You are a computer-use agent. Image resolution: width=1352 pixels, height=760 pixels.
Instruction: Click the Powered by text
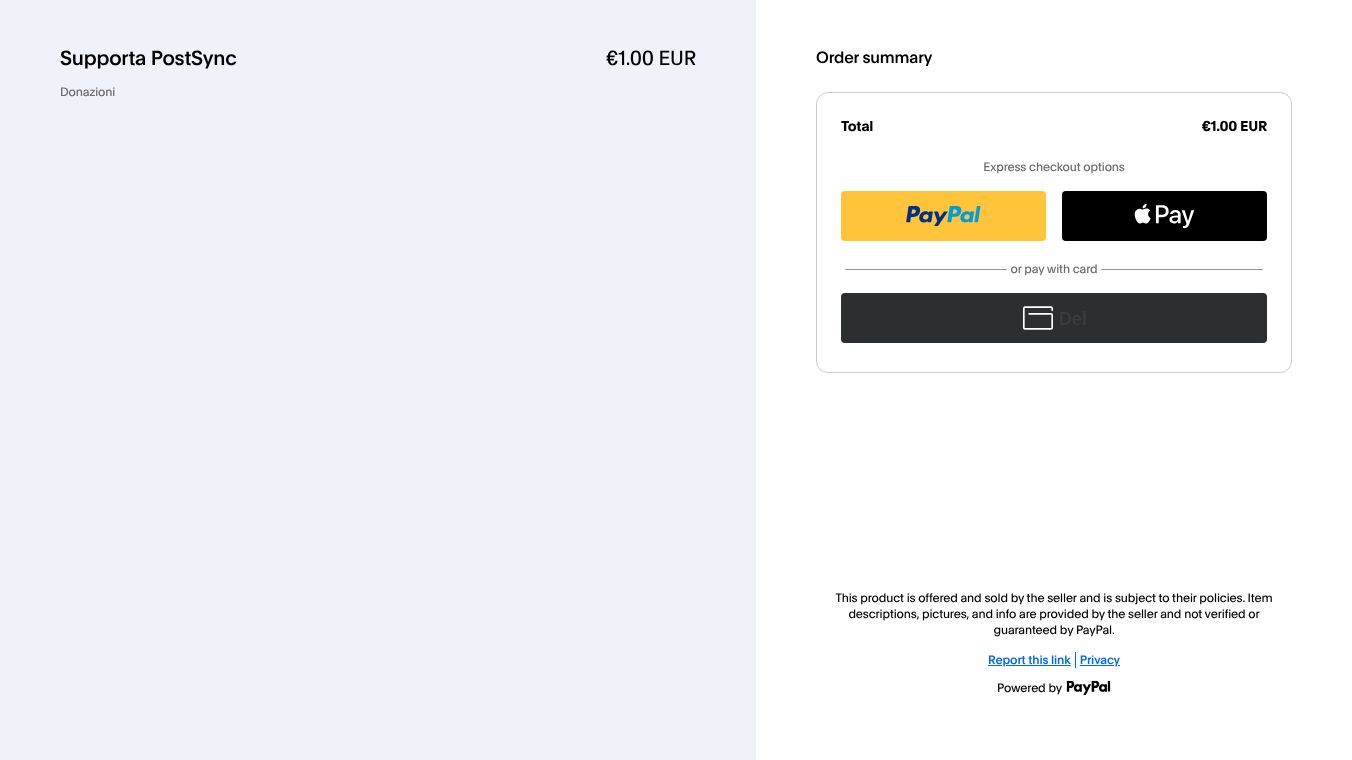click(1029, 688)
